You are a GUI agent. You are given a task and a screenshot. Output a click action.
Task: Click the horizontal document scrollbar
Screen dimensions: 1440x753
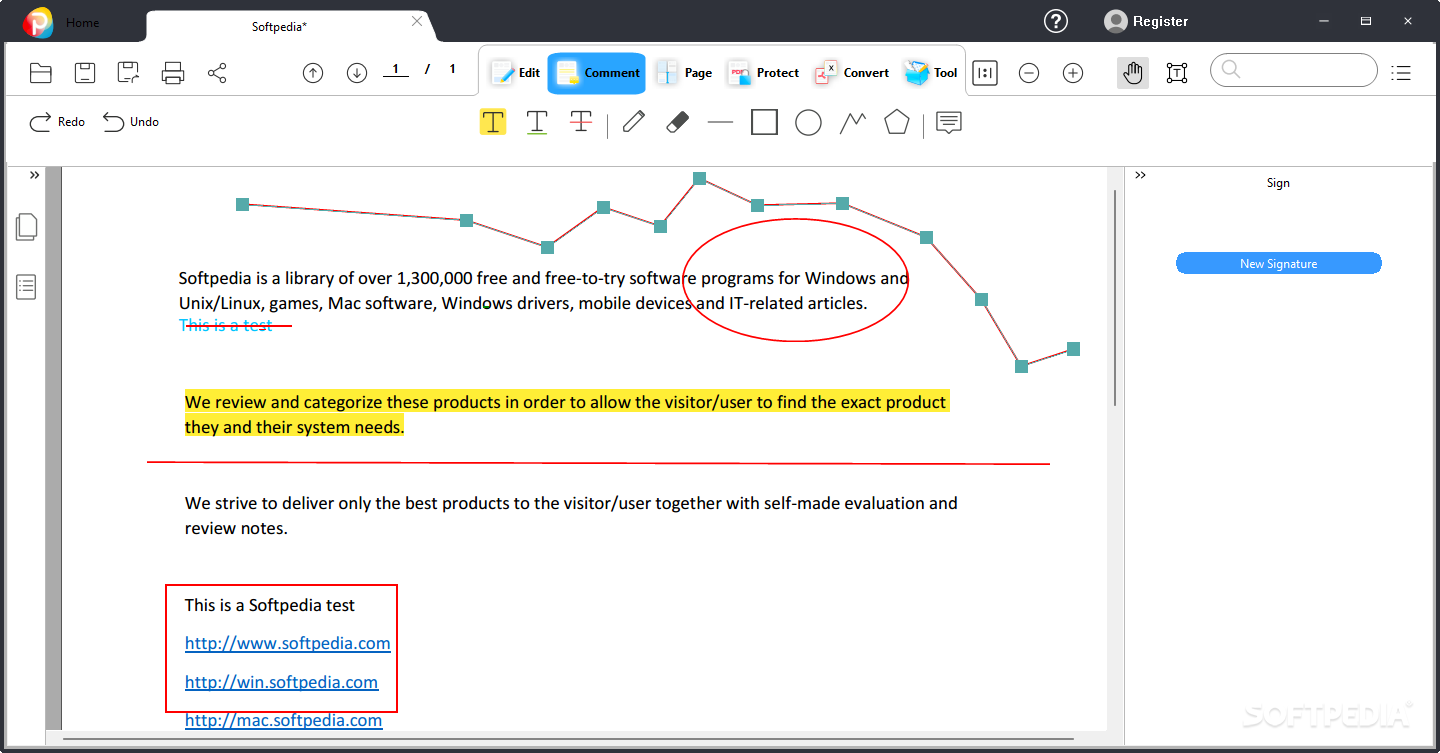tap(568, 739)
